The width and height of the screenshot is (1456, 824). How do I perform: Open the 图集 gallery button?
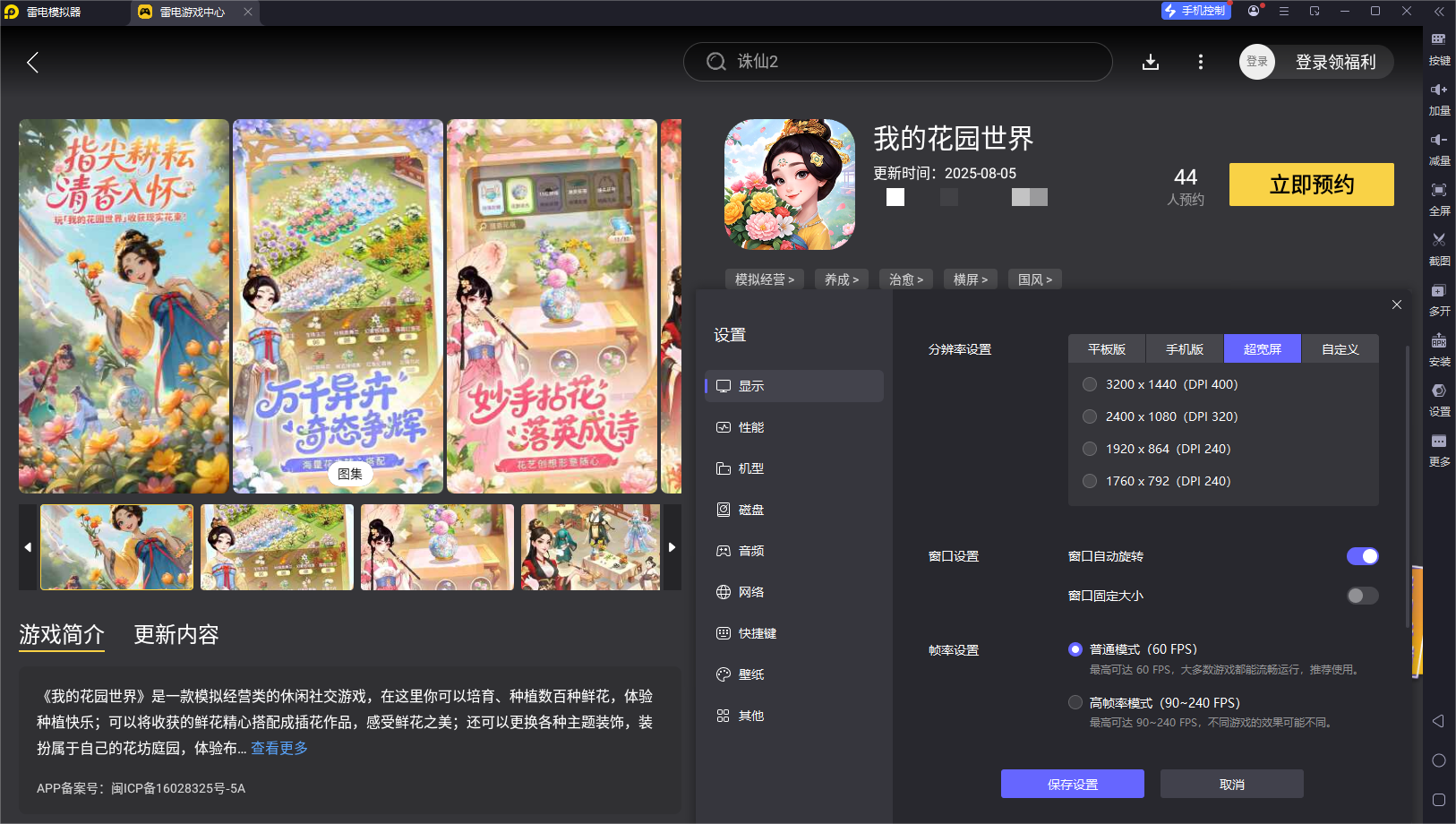pyautogui.click(x=350, y=474)
